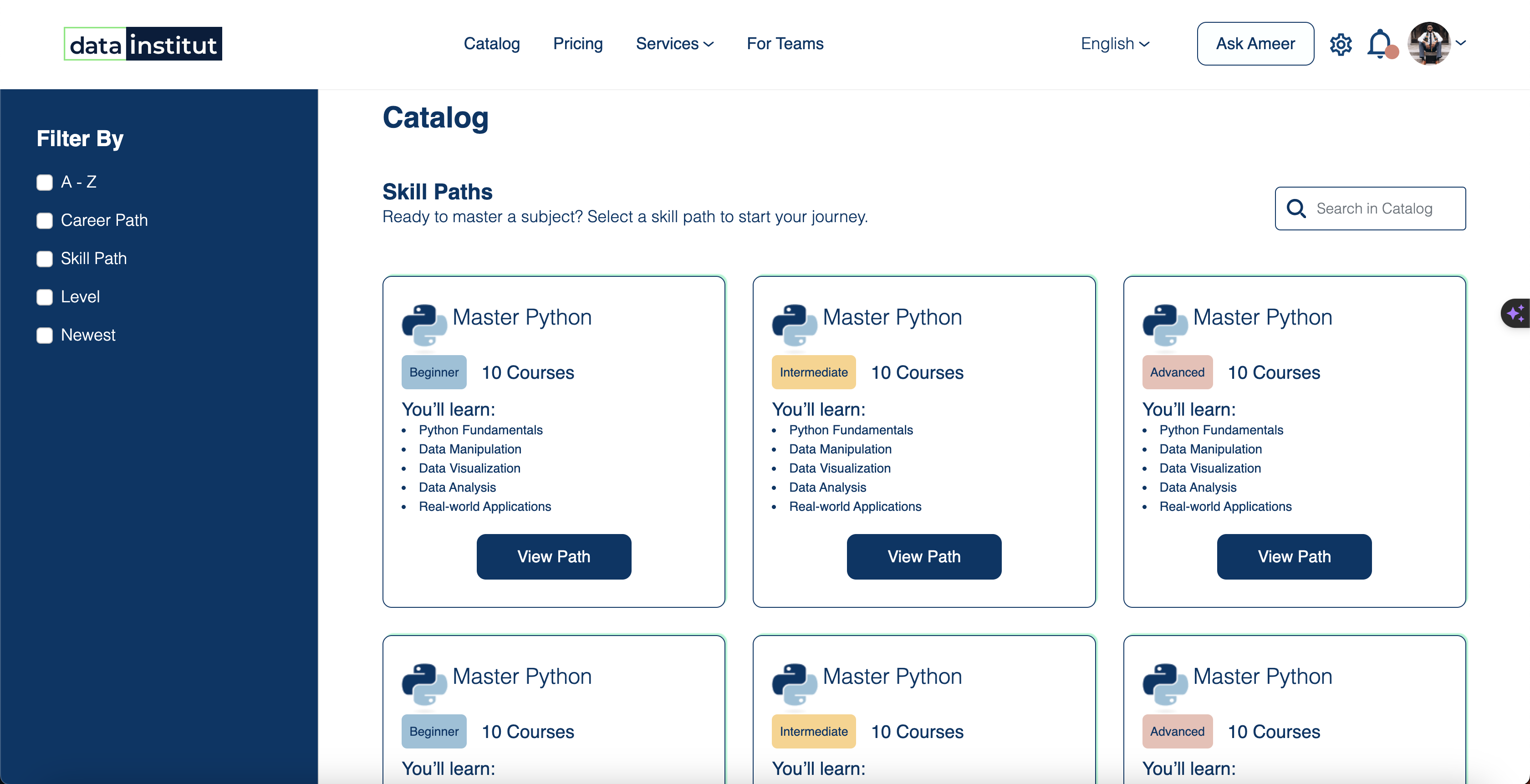Expand the Services dropdown menu
The image size is (1530, 784).
coord(675,44)
